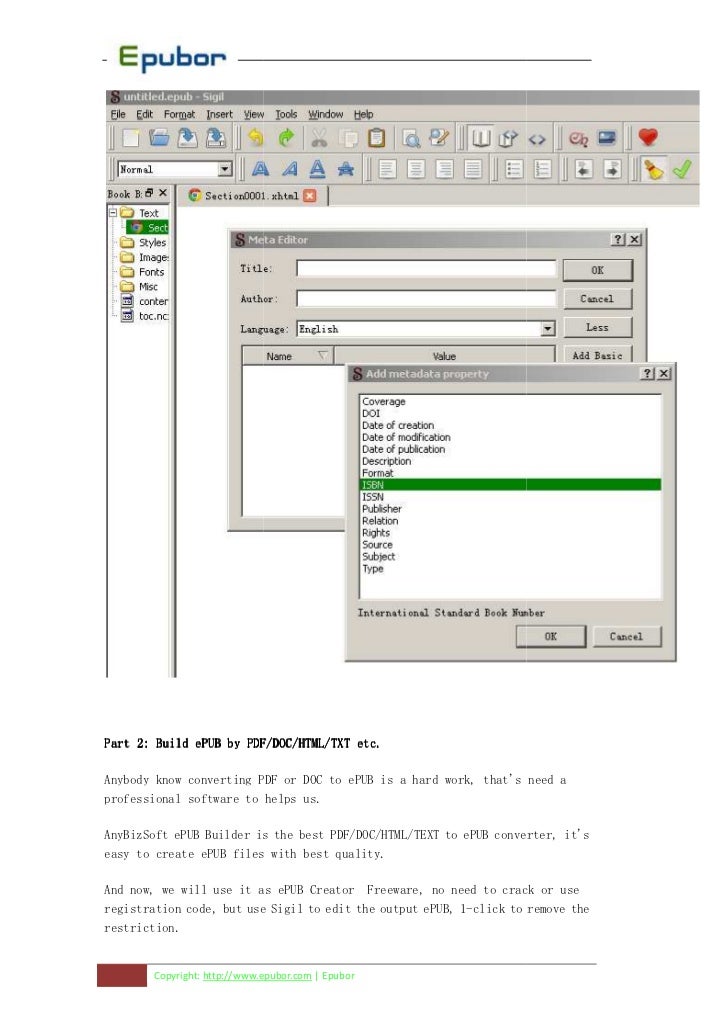Click the Open folder toolbar icon

(x=158, y=137)
